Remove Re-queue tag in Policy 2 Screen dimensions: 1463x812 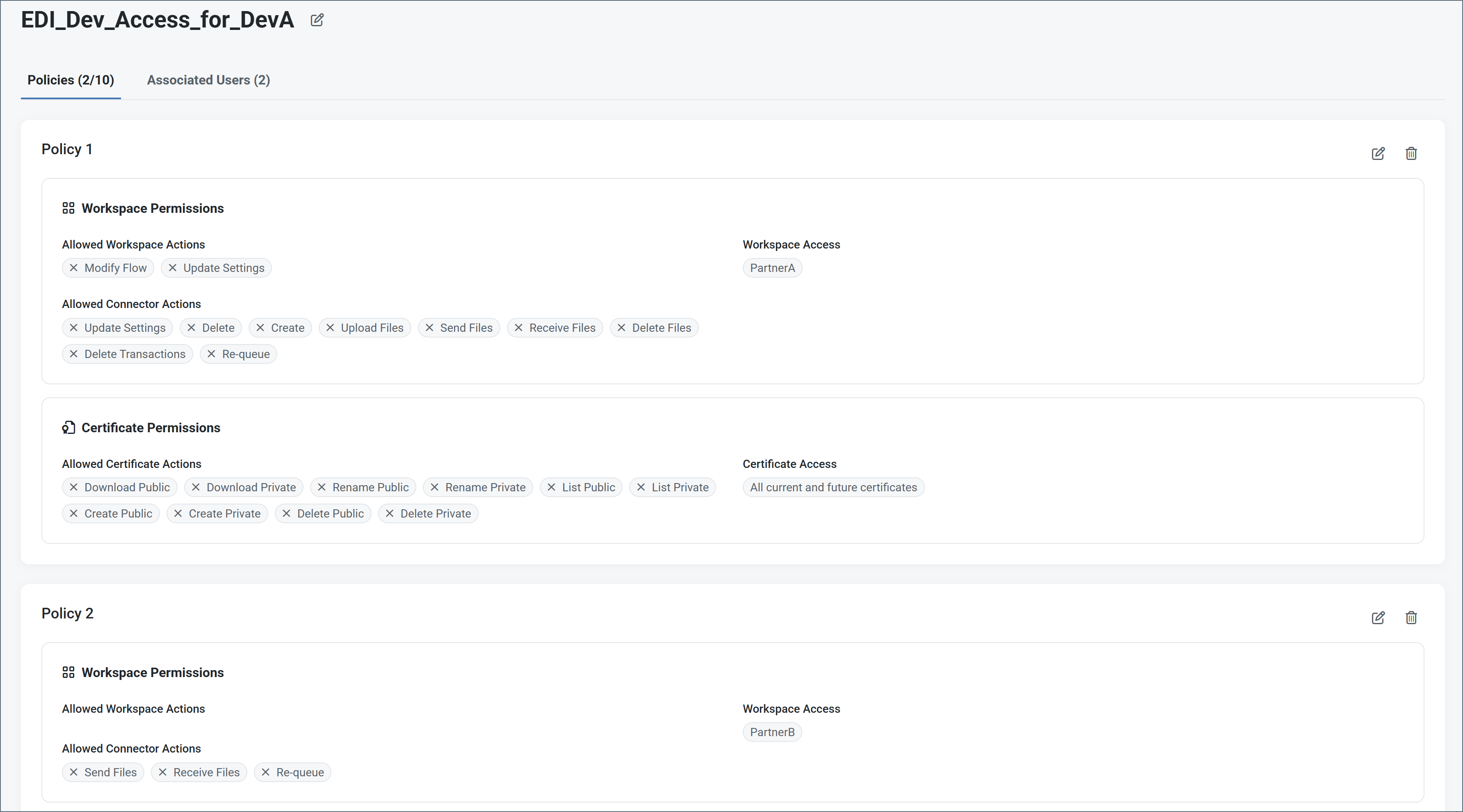coord(265,772)
